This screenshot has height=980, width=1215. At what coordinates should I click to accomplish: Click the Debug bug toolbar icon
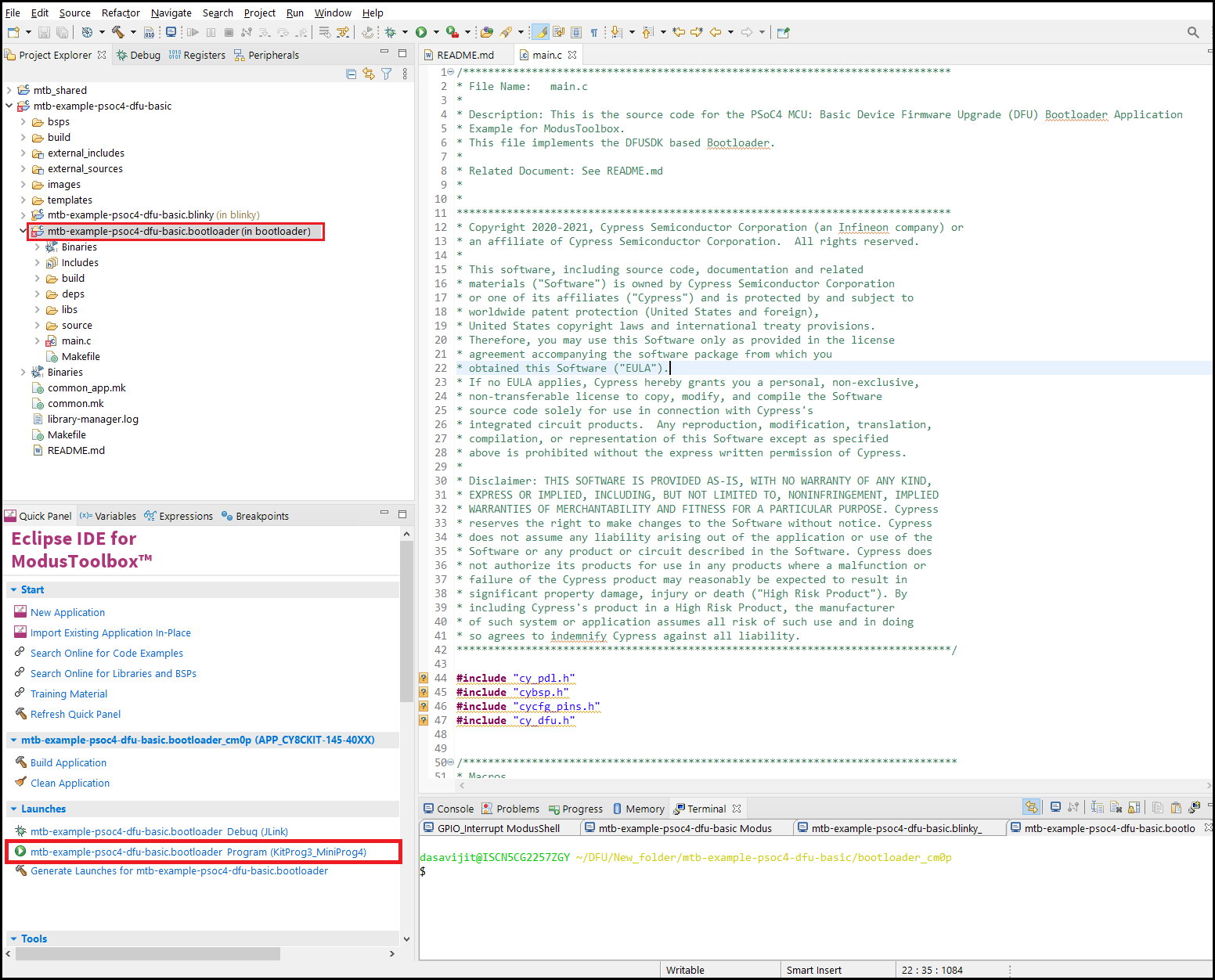390,32
